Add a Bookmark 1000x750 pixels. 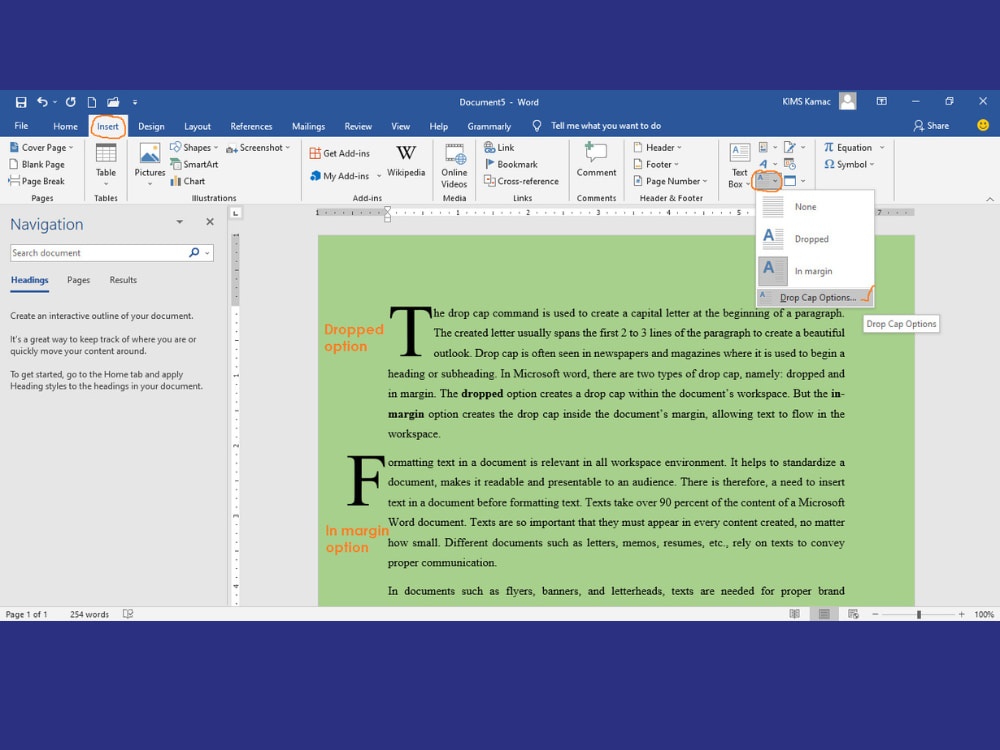pyautogui.click(x=510, y=165)
